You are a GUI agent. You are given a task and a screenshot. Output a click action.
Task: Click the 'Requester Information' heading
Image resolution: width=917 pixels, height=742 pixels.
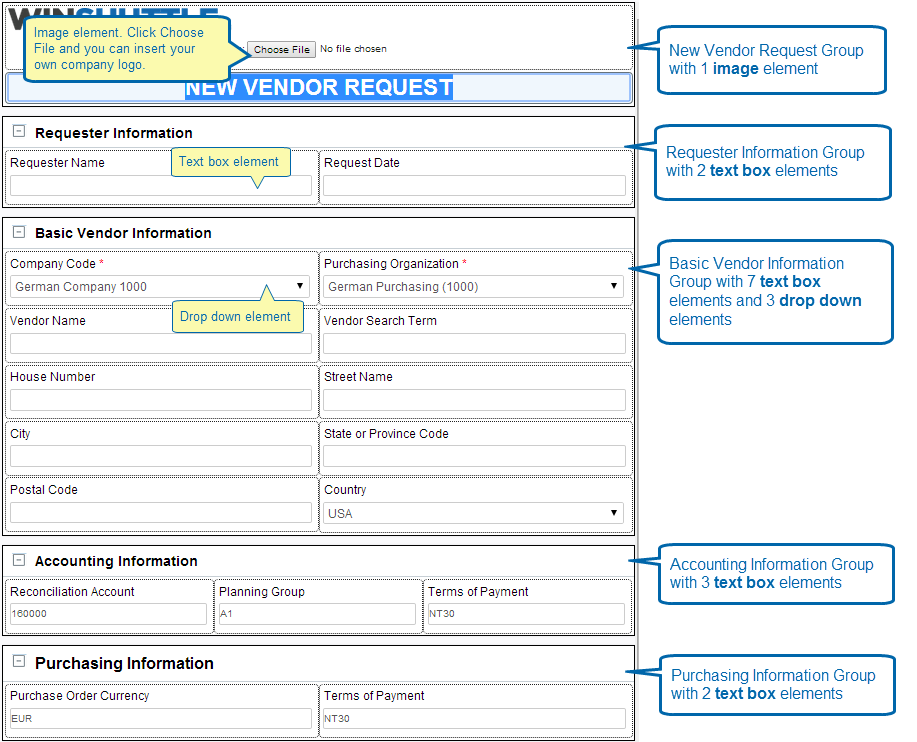[113, 133]
